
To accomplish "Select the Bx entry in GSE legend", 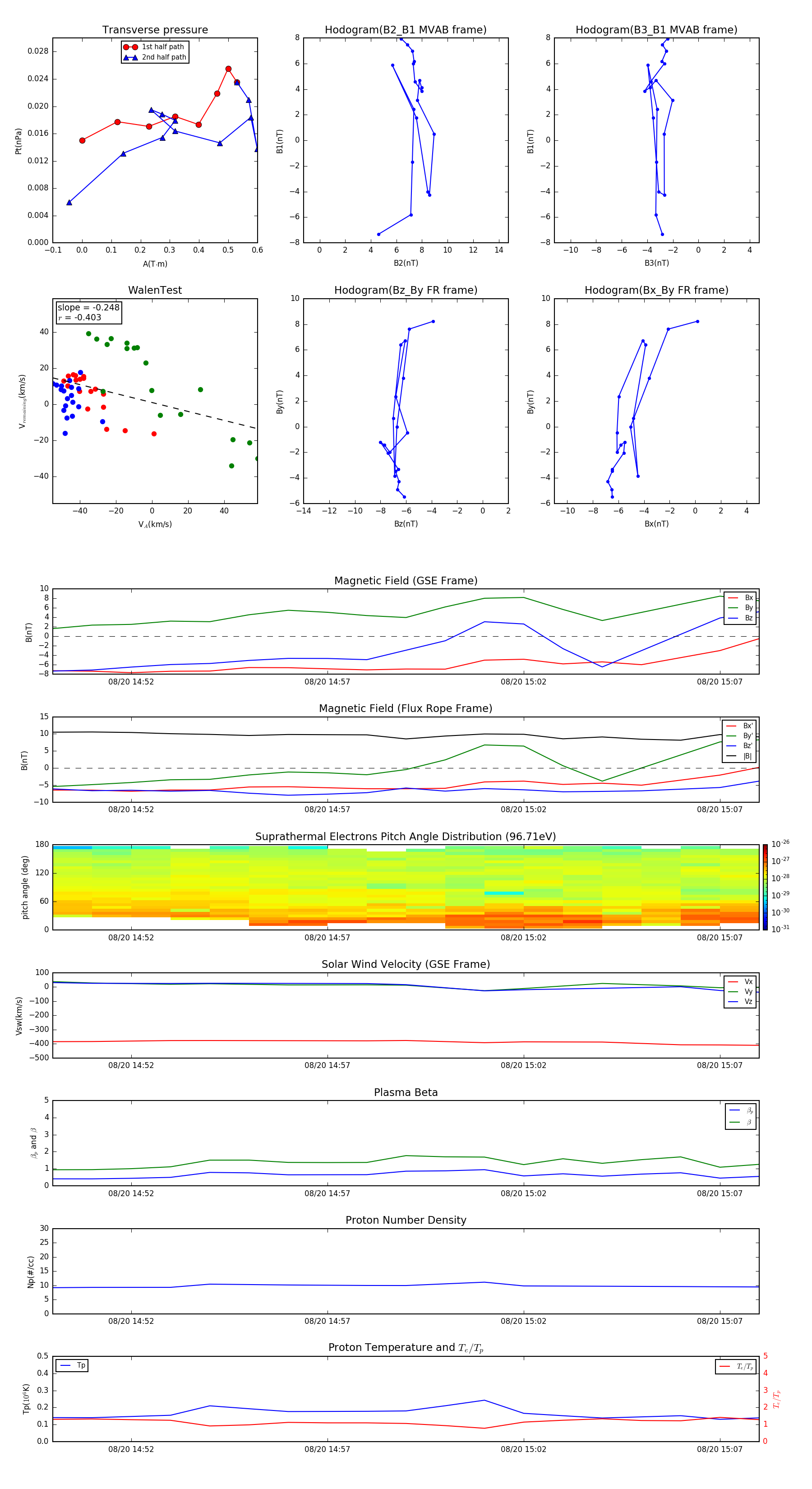I will (x=741, y=598).
